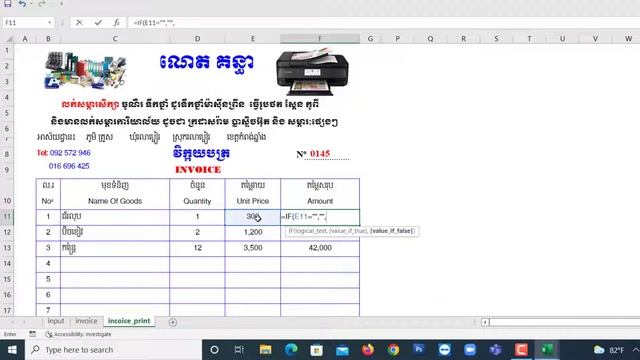
Task: Open the weather widget showing 82°F
Action: (610, 350)
